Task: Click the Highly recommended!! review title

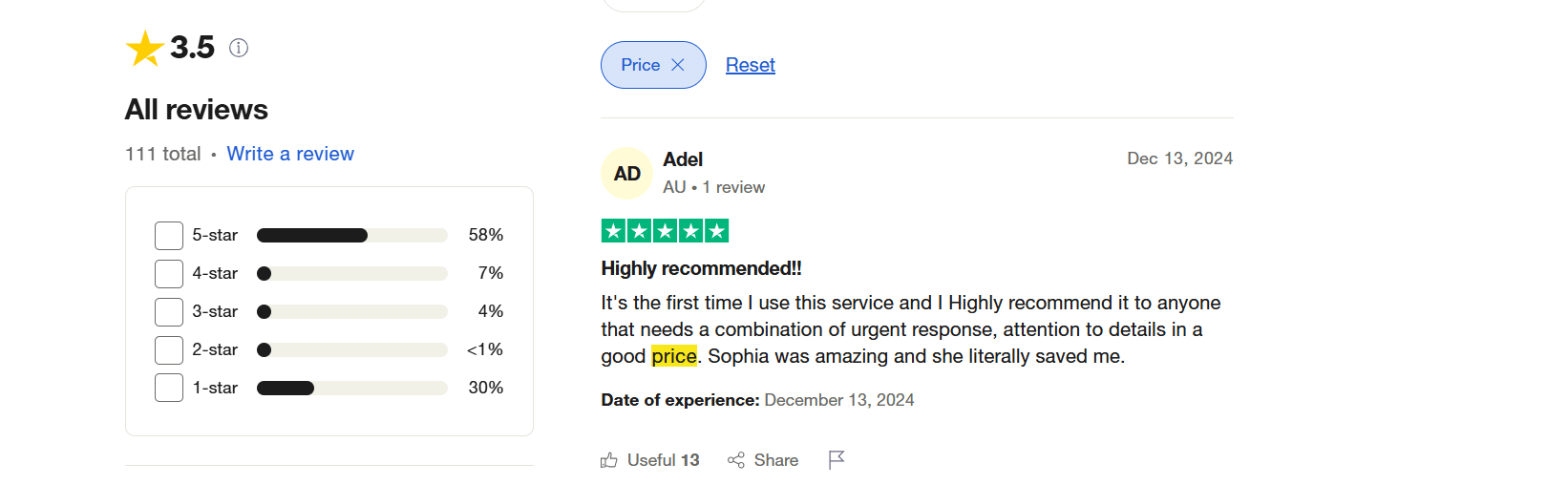Action: point(701,268)
